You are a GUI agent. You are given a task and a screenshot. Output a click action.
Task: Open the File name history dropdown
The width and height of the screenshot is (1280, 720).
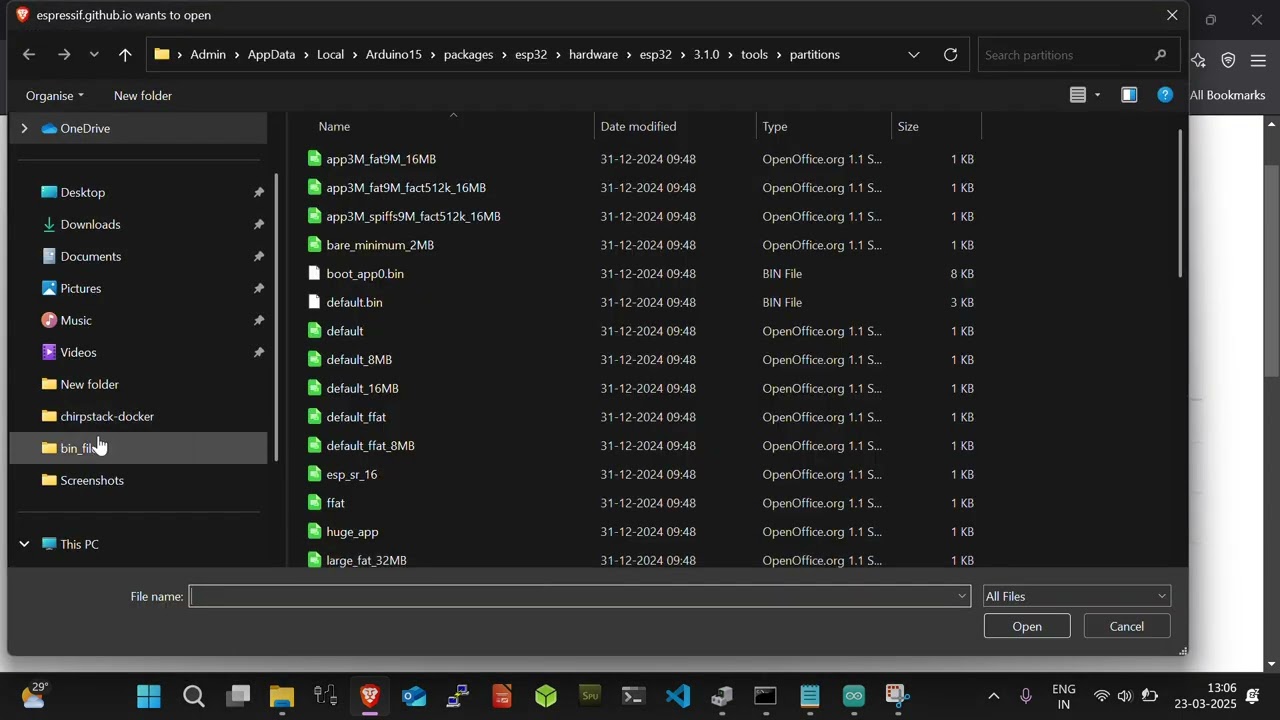pos(962,596)
